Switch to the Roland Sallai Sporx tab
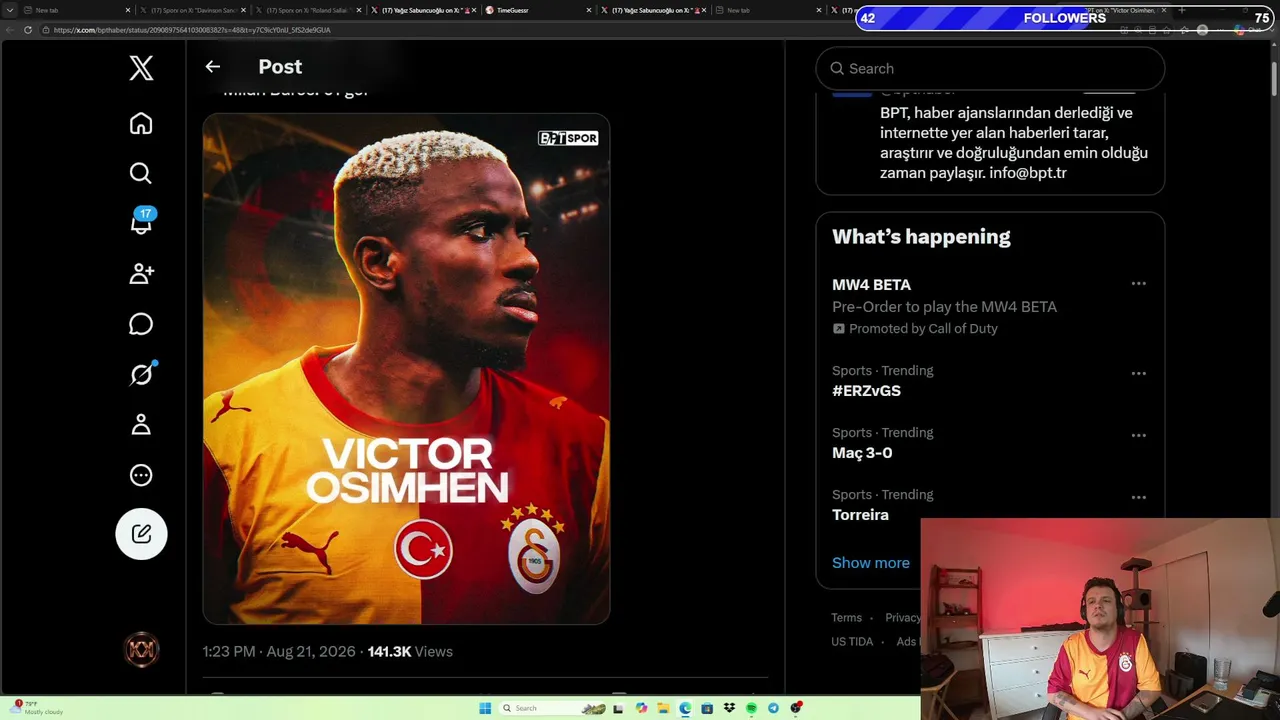Viewport: 1280px width, 720px height. pos(308,10)
